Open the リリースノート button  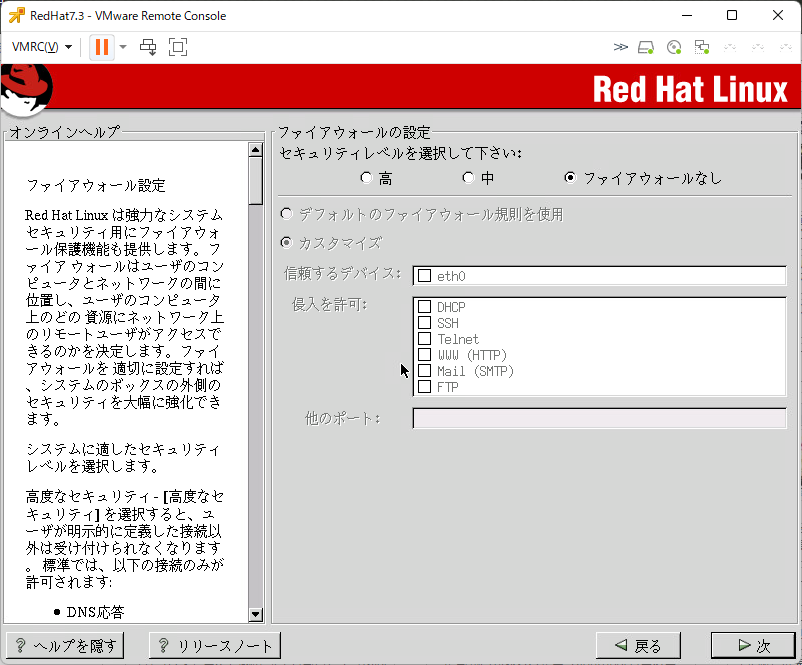215,646
